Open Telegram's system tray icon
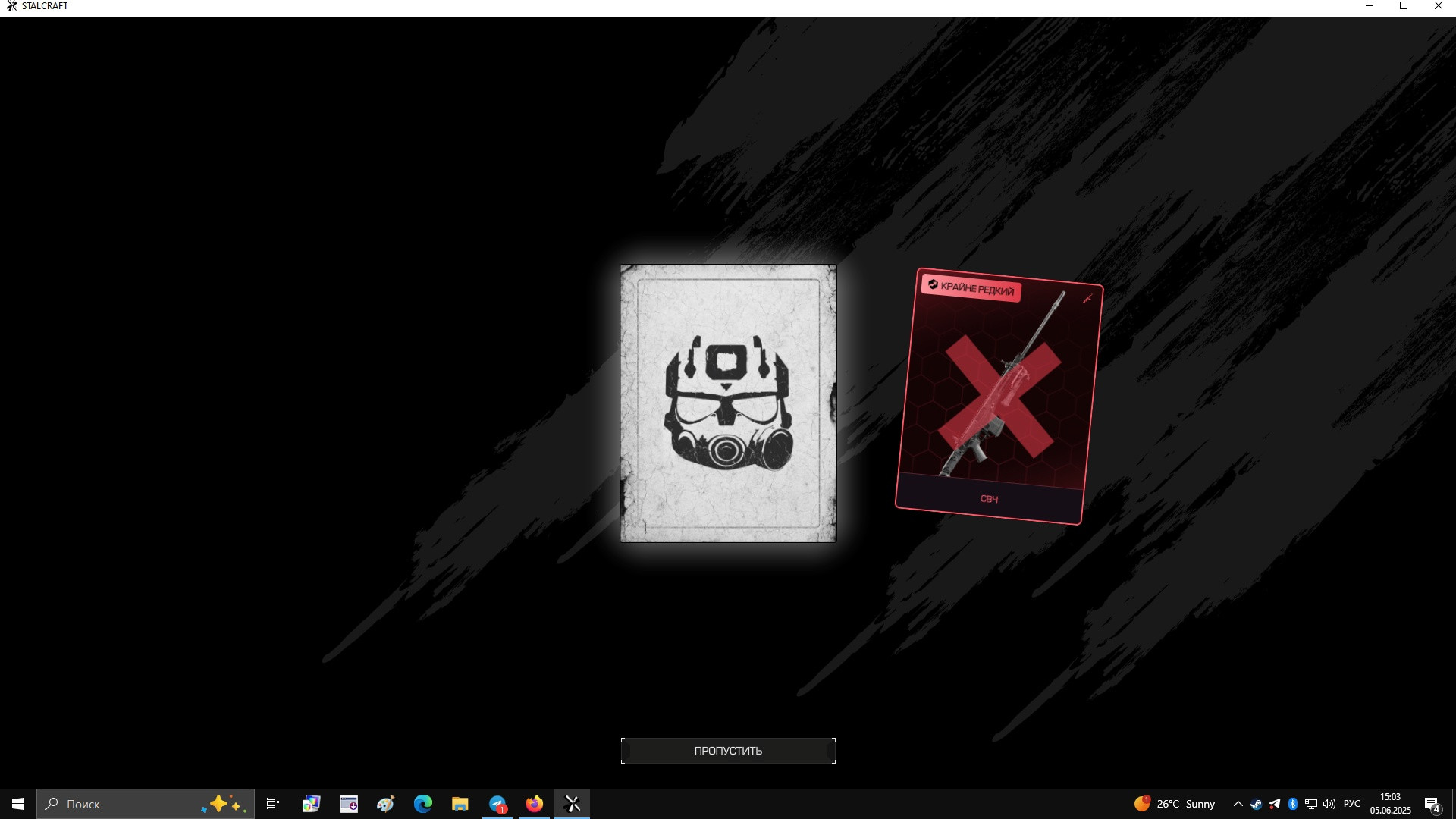 1274,804
